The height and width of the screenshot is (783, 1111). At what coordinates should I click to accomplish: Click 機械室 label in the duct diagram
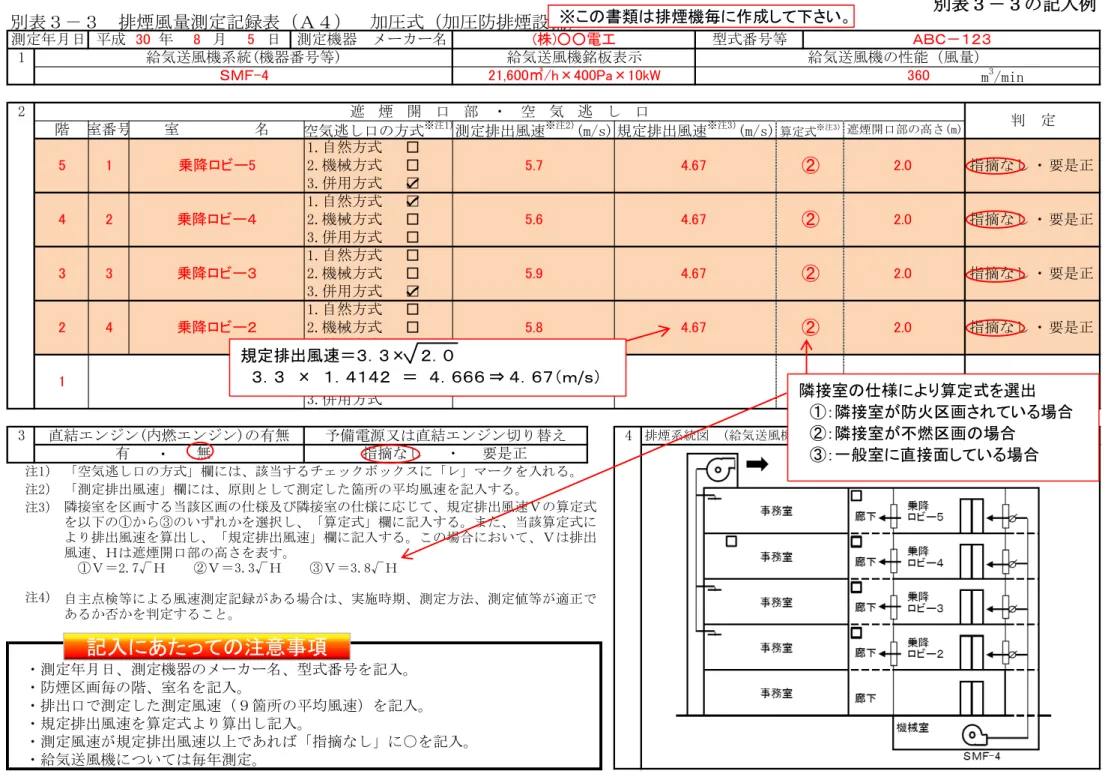[x=913, y=728]
